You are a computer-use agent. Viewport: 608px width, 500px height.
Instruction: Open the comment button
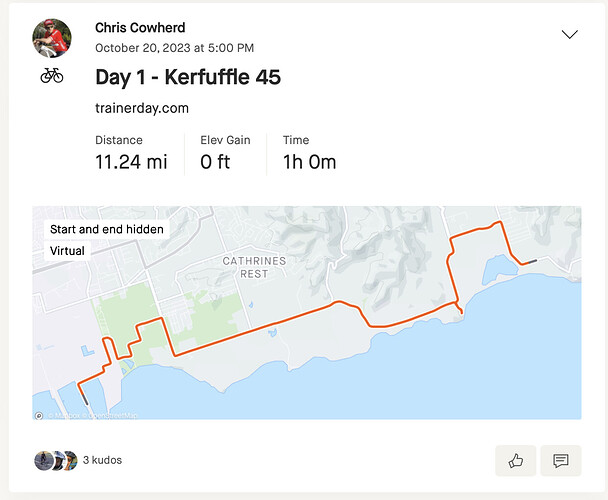tap(561, 460)
